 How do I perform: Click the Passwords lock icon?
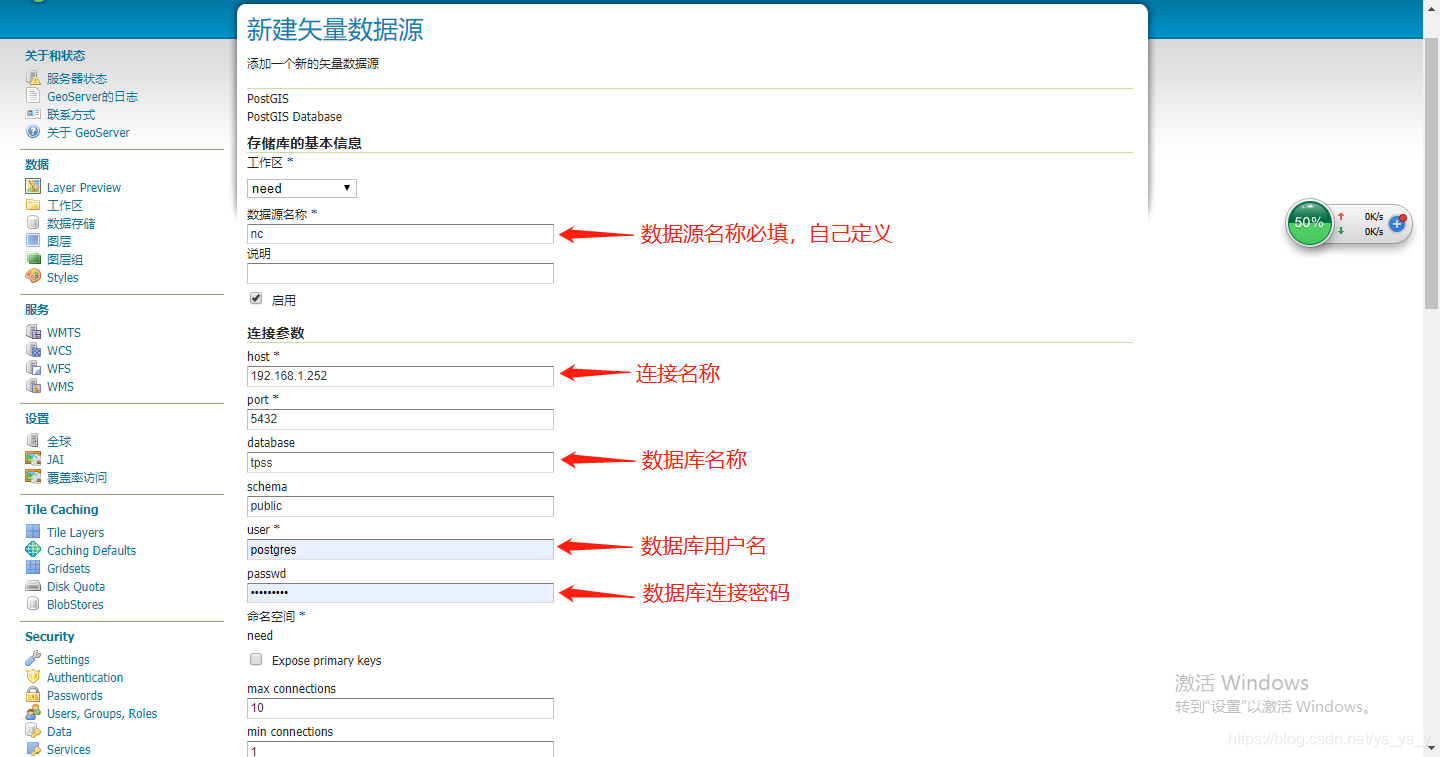pos(33,695)
